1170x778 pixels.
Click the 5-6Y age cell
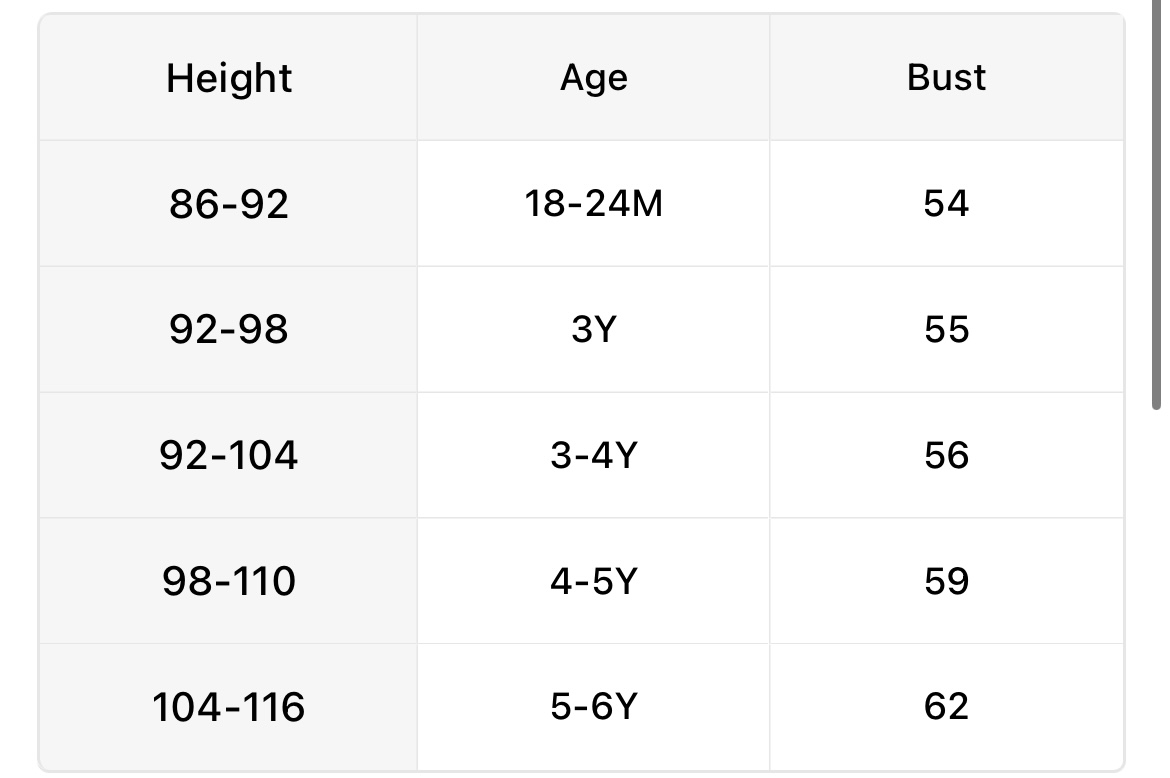[594, 707]
